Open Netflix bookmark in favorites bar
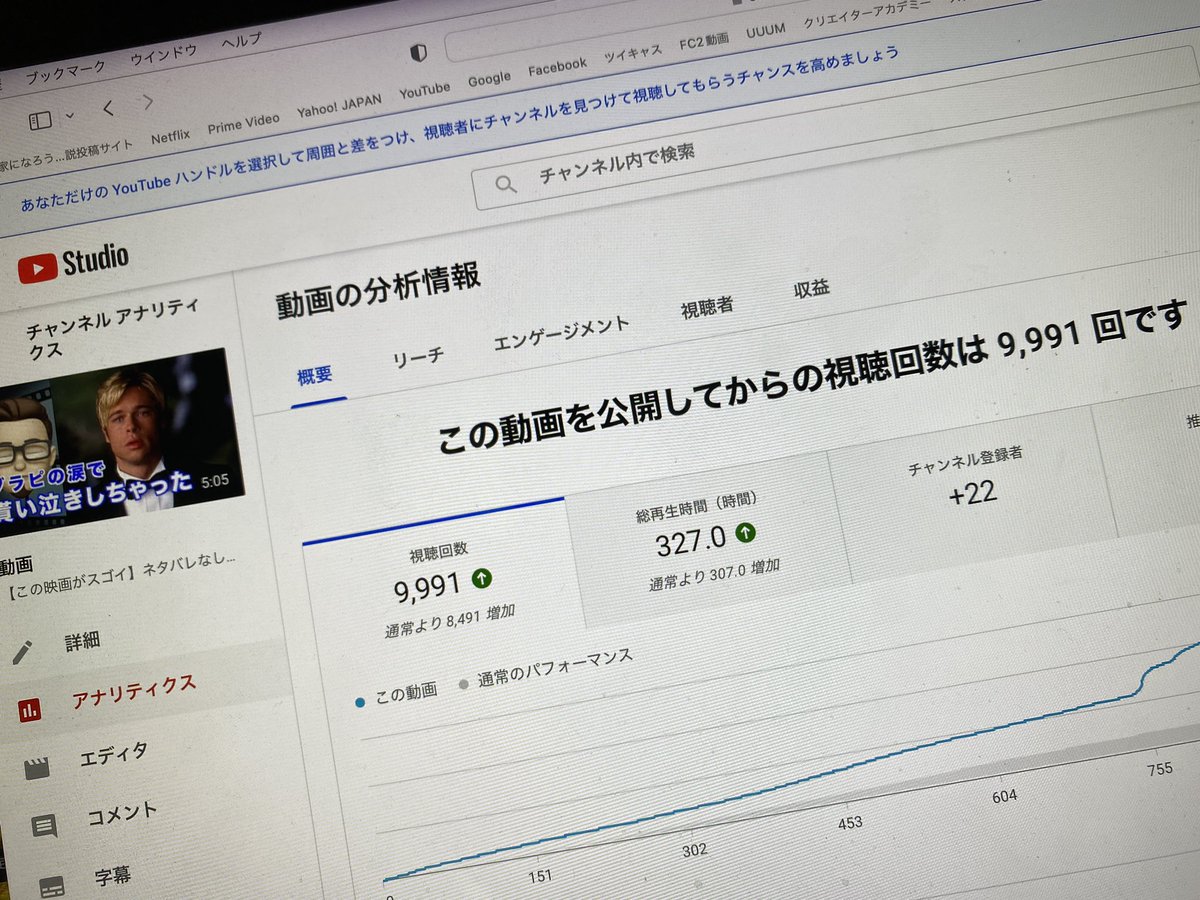The image size is (1200, 900). point(170,138)
